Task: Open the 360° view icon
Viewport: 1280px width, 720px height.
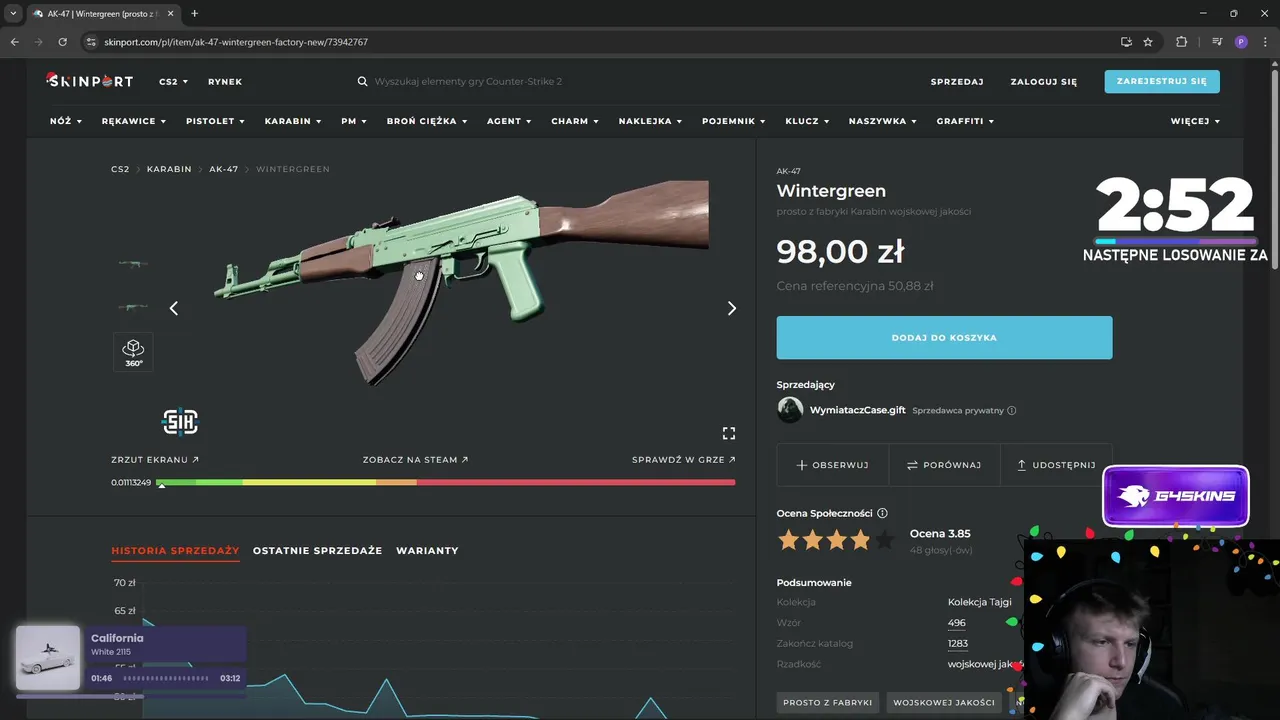Action: click(133, 352)
